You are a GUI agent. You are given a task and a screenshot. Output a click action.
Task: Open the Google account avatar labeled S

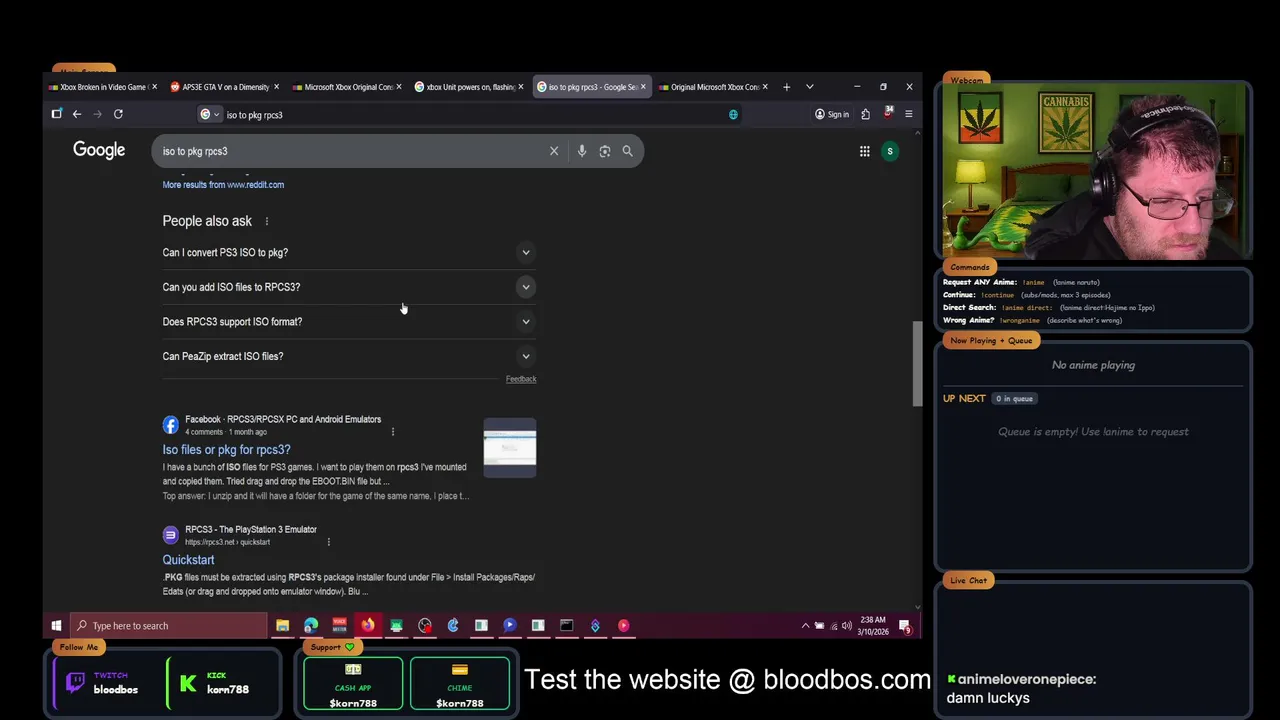[x=890, y=151]
